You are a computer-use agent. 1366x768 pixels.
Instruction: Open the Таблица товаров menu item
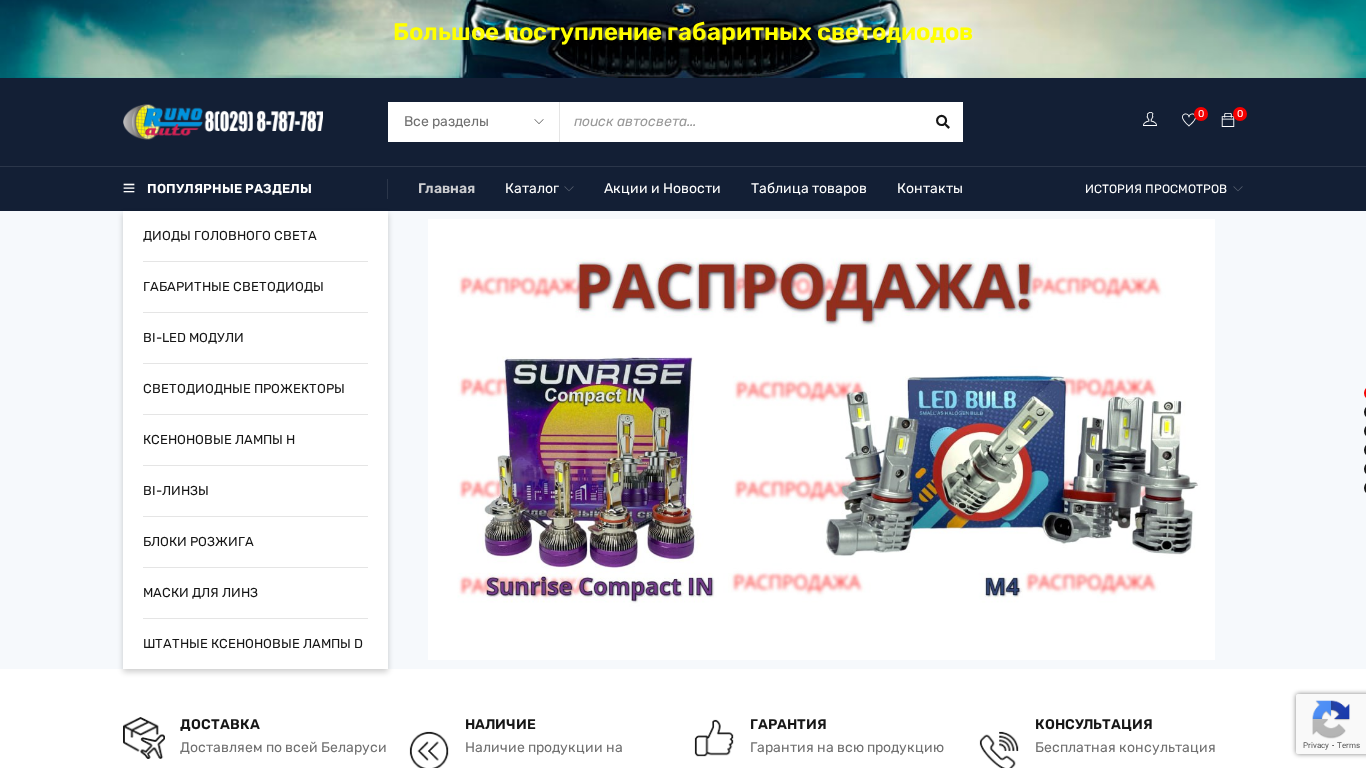pos(809,189)
